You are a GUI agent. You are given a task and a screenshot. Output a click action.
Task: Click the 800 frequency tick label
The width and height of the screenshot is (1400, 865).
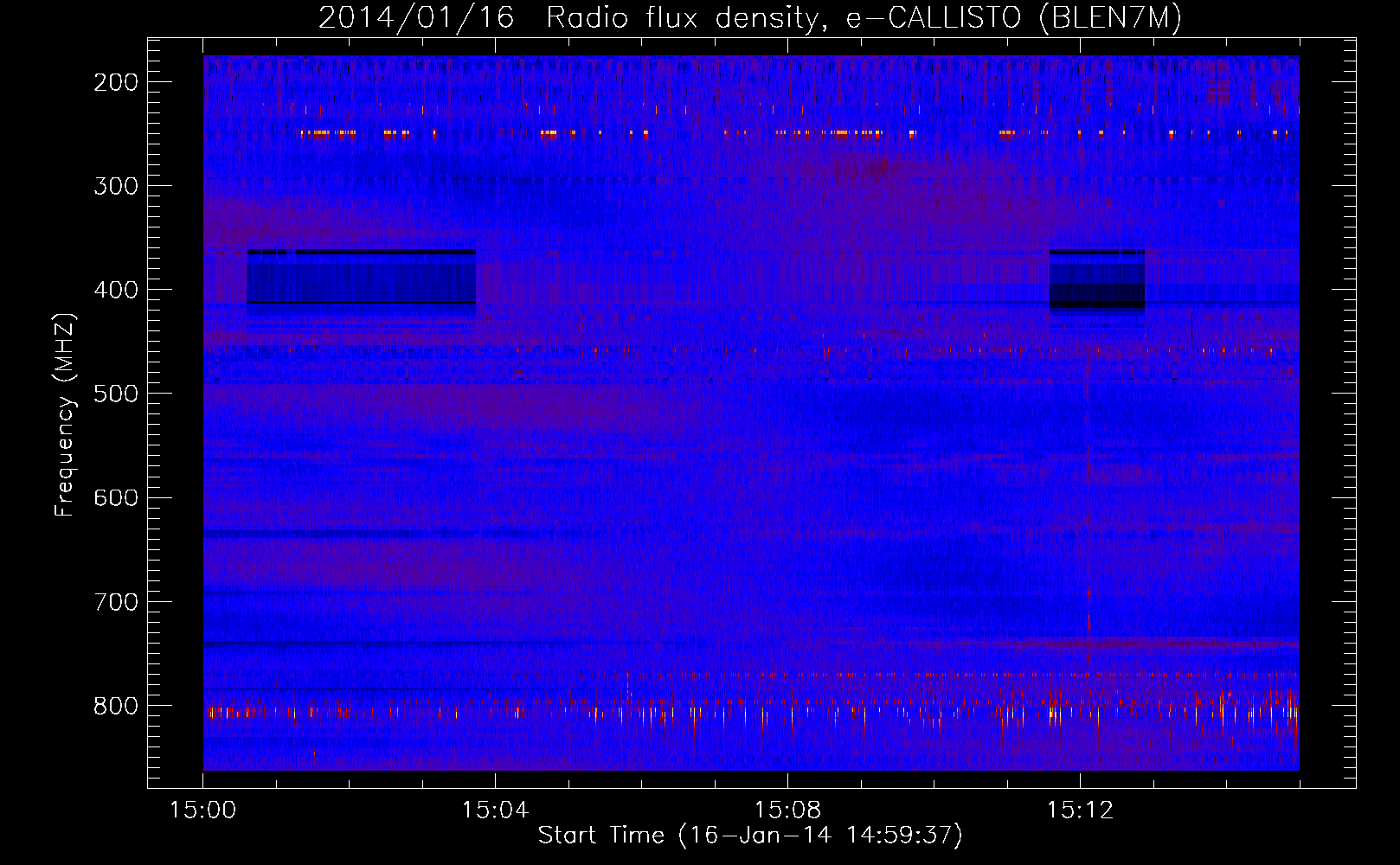point(116,706)
